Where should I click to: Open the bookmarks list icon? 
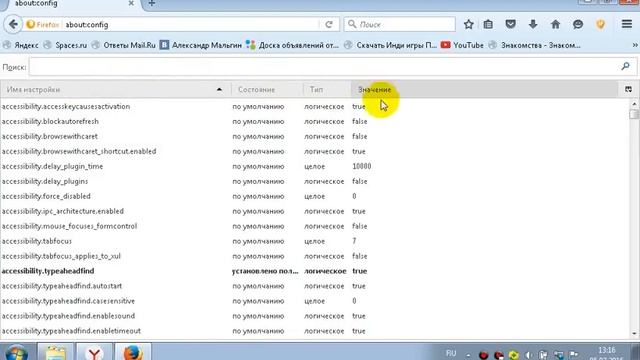point(488,24)
